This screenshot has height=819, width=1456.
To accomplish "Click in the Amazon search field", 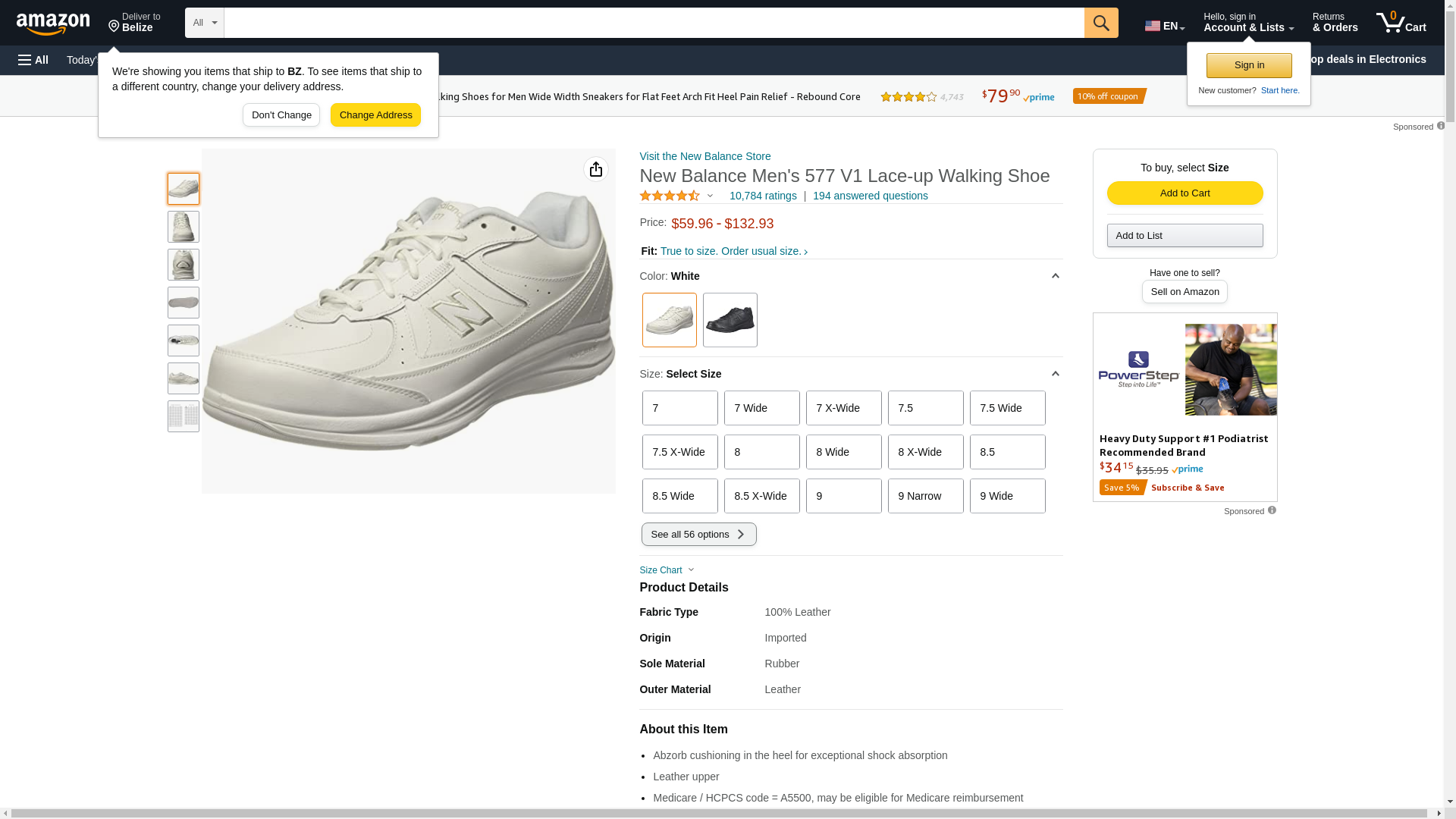I will pos(653,23).
